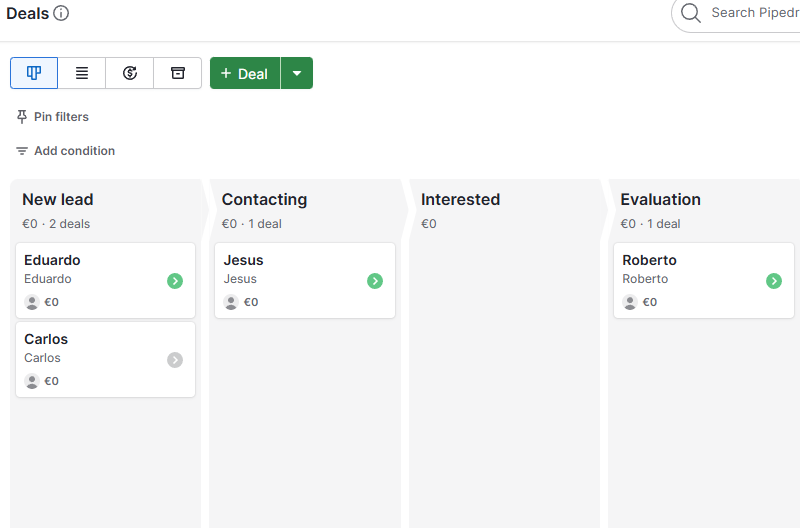Screen dimensions: 800x528
Task: Click the €0 value on Eduardo card
Action: pos(52,302)
